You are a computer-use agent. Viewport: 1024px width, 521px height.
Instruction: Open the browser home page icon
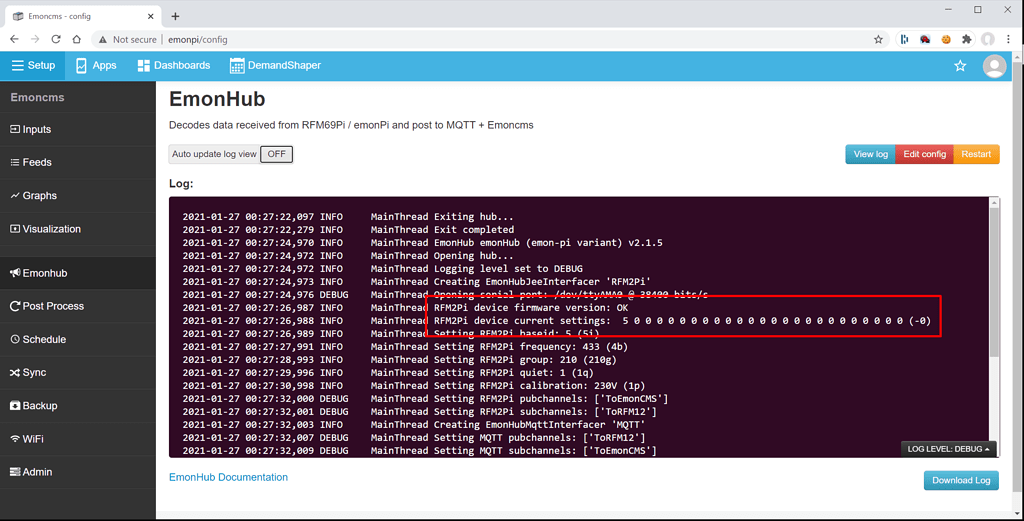pos(77,39)
